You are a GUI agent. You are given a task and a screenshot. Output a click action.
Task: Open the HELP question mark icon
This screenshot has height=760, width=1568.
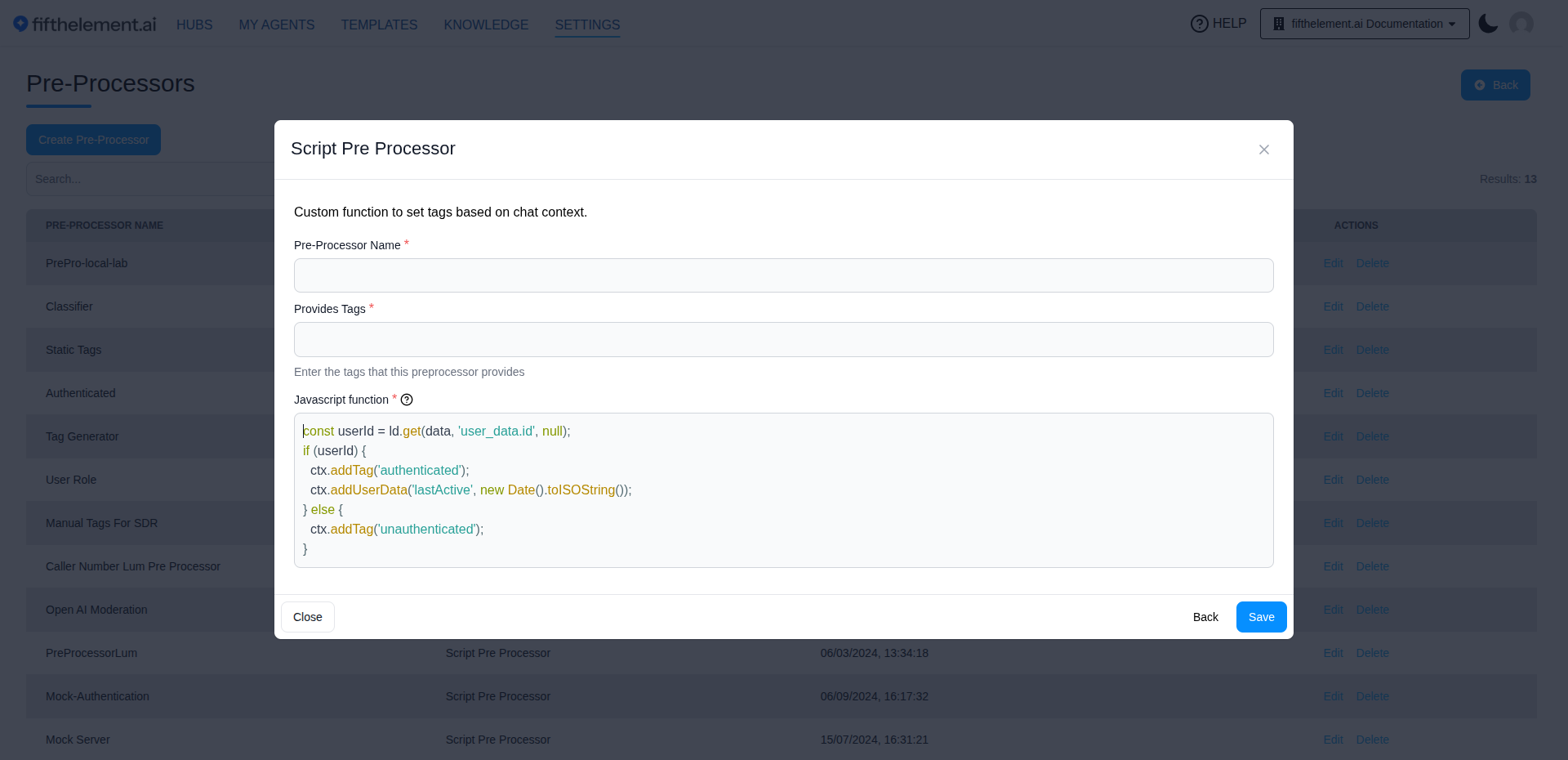coord(1199,24)
